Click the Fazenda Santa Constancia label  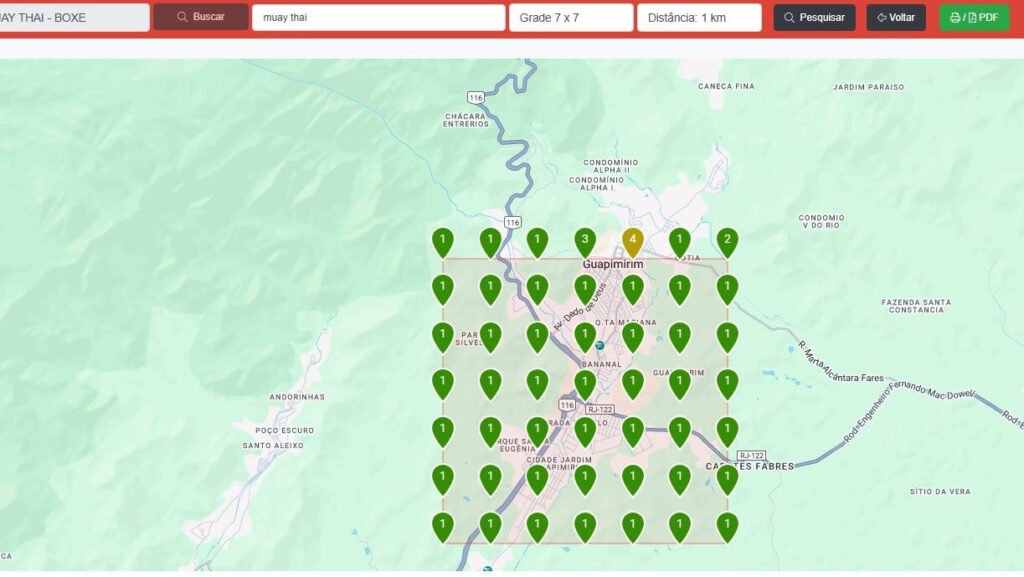915,306
